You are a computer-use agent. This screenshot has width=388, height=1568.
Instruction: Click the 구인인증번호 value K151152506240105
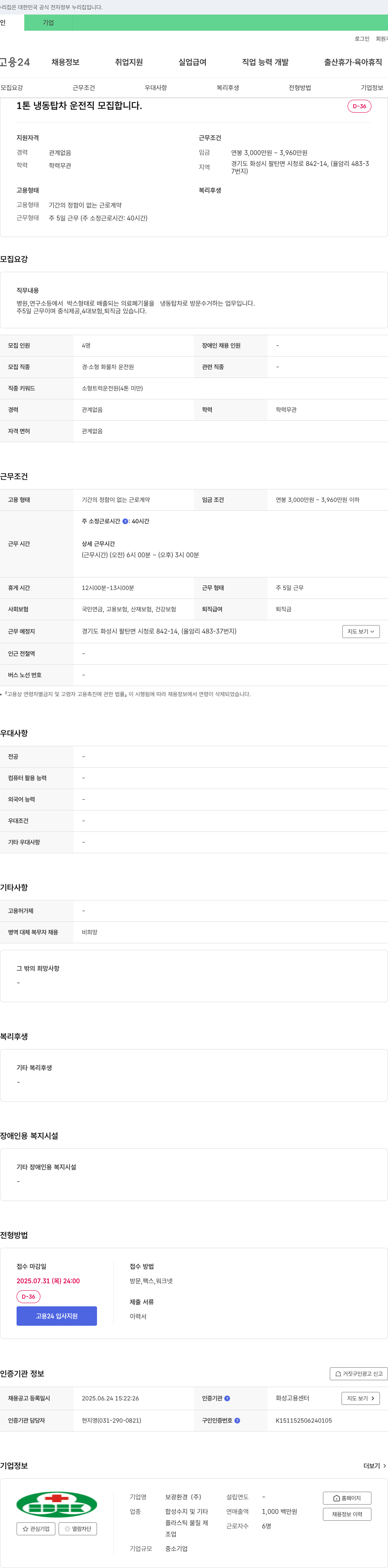[304, 1420]
